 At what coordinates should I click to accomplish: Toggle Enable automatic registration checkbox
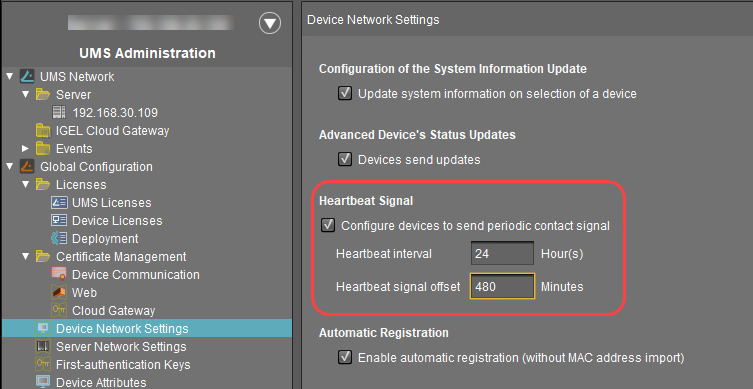pos(345,357)
